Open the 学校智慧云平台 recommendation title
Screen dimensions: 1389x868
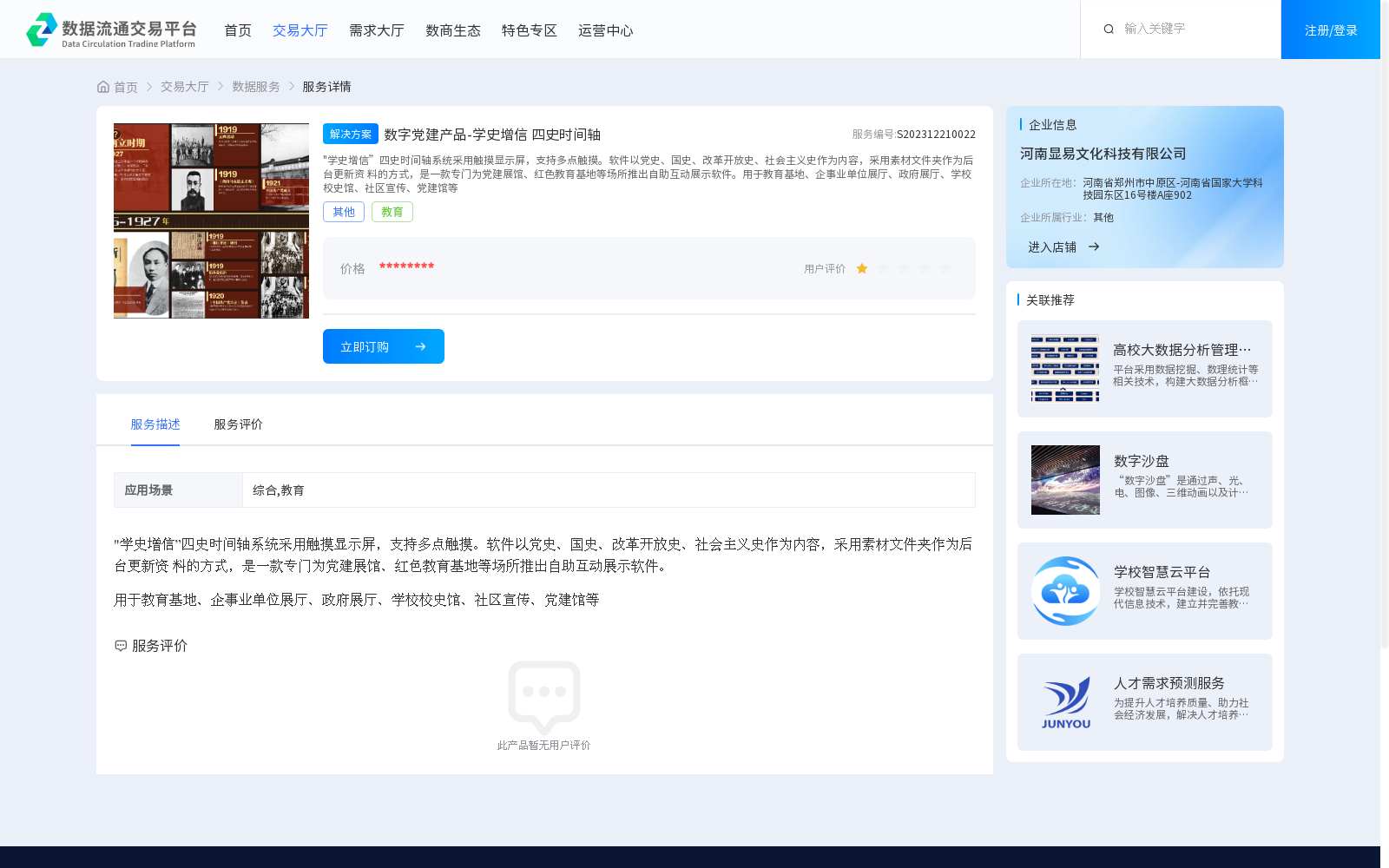coord(1162,572)
